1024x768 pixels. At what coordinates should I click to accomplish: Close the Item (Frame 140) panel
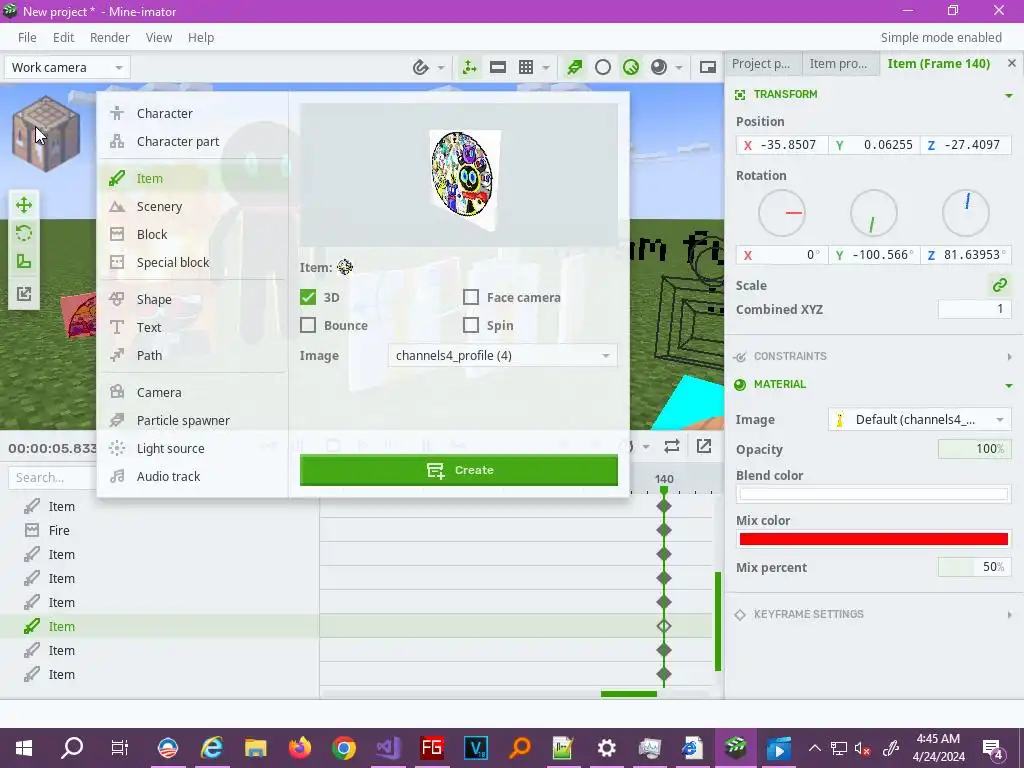[1012, 63]
